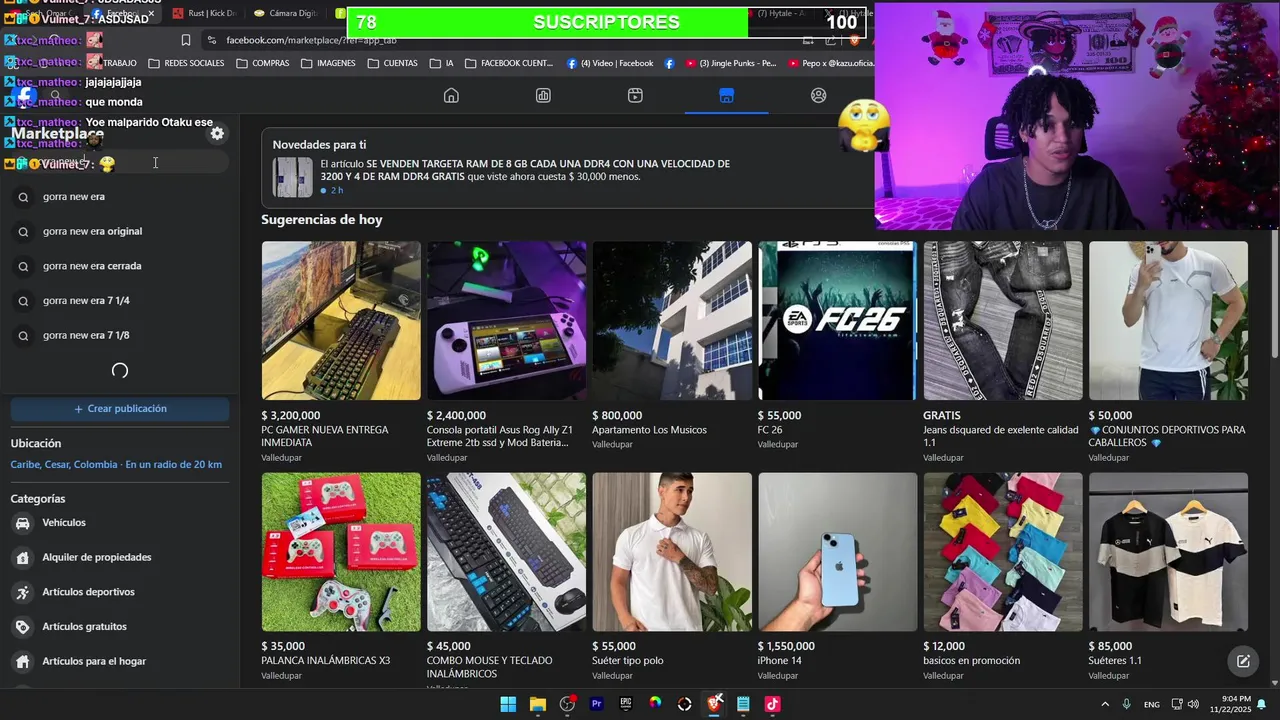Click the Artículos gratuitos tag icon
Screen dimensions: 1280x720
23,627
